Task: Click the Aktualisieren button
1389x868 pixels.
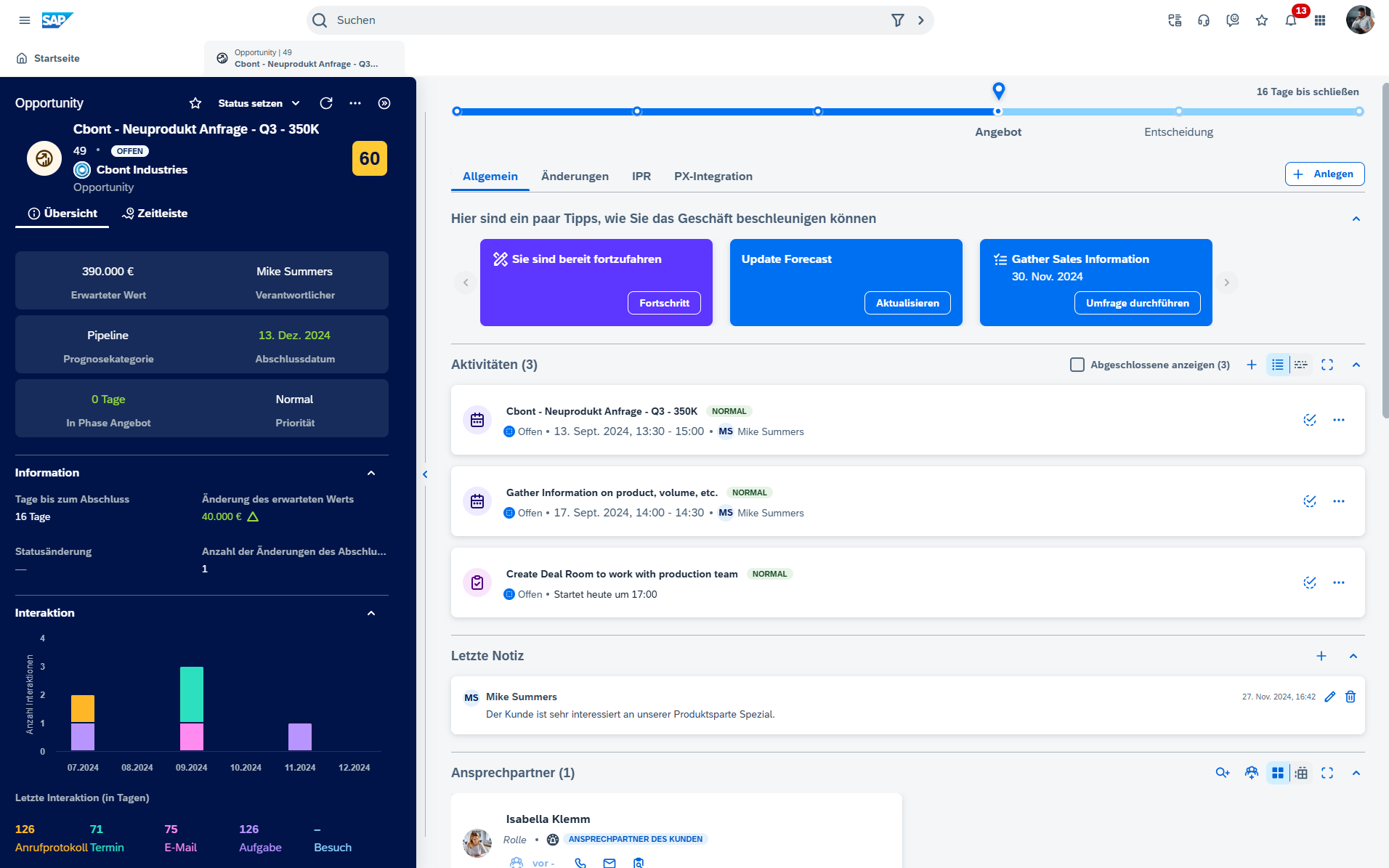Action: (907, 303)
